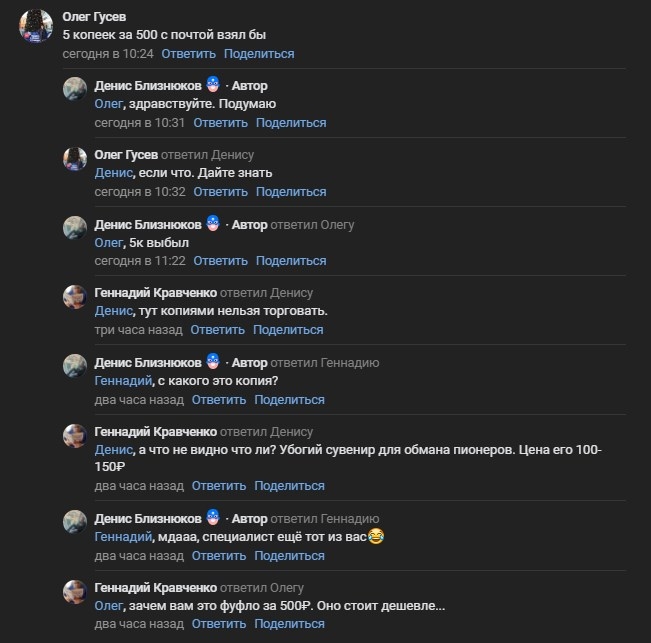Share the last comment about 'фуфло за 500₽'

coord(289,624)
